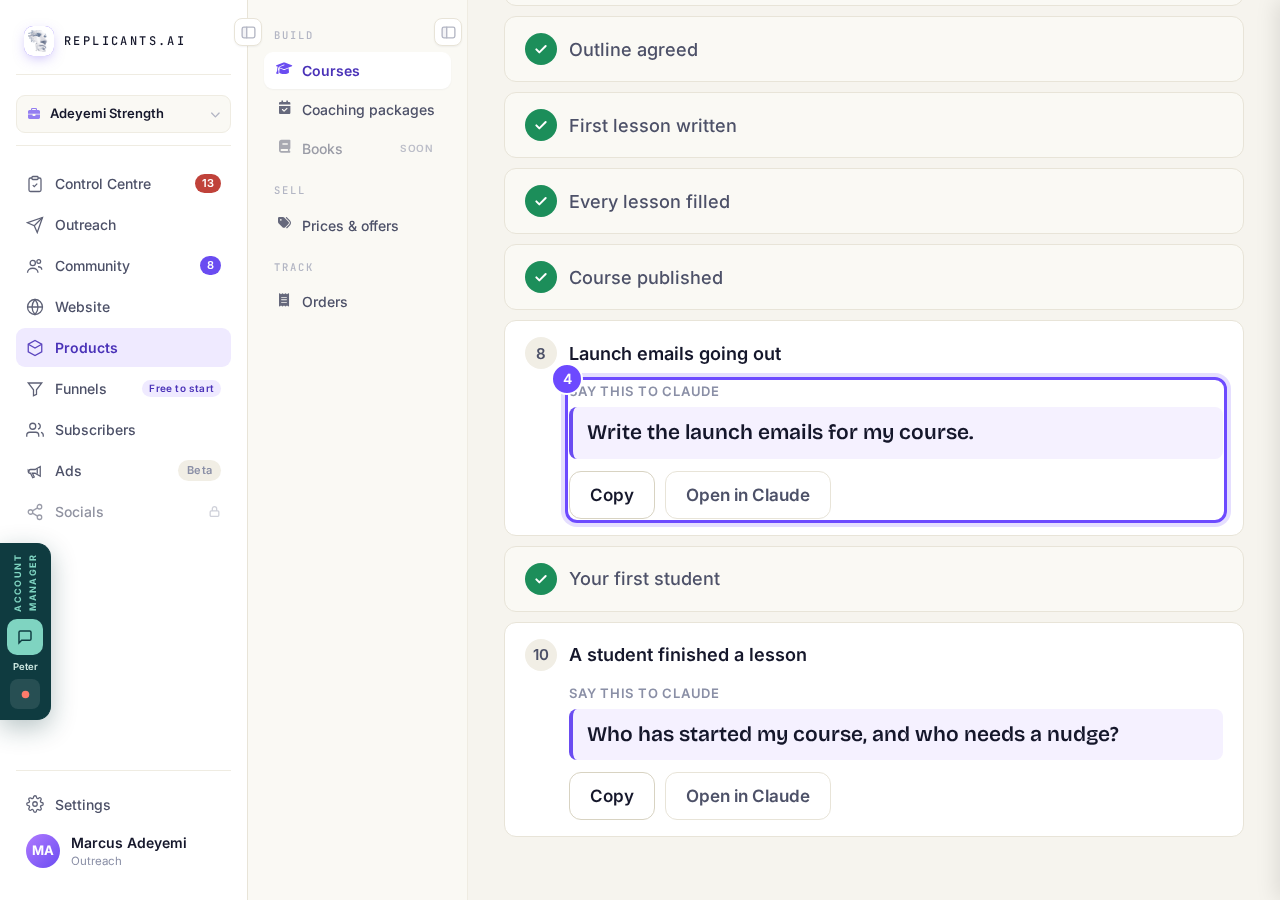The width and height of the screenshot is (1280, 900).
Task: Click the purple 8 badge on Community
Action: 210,265
